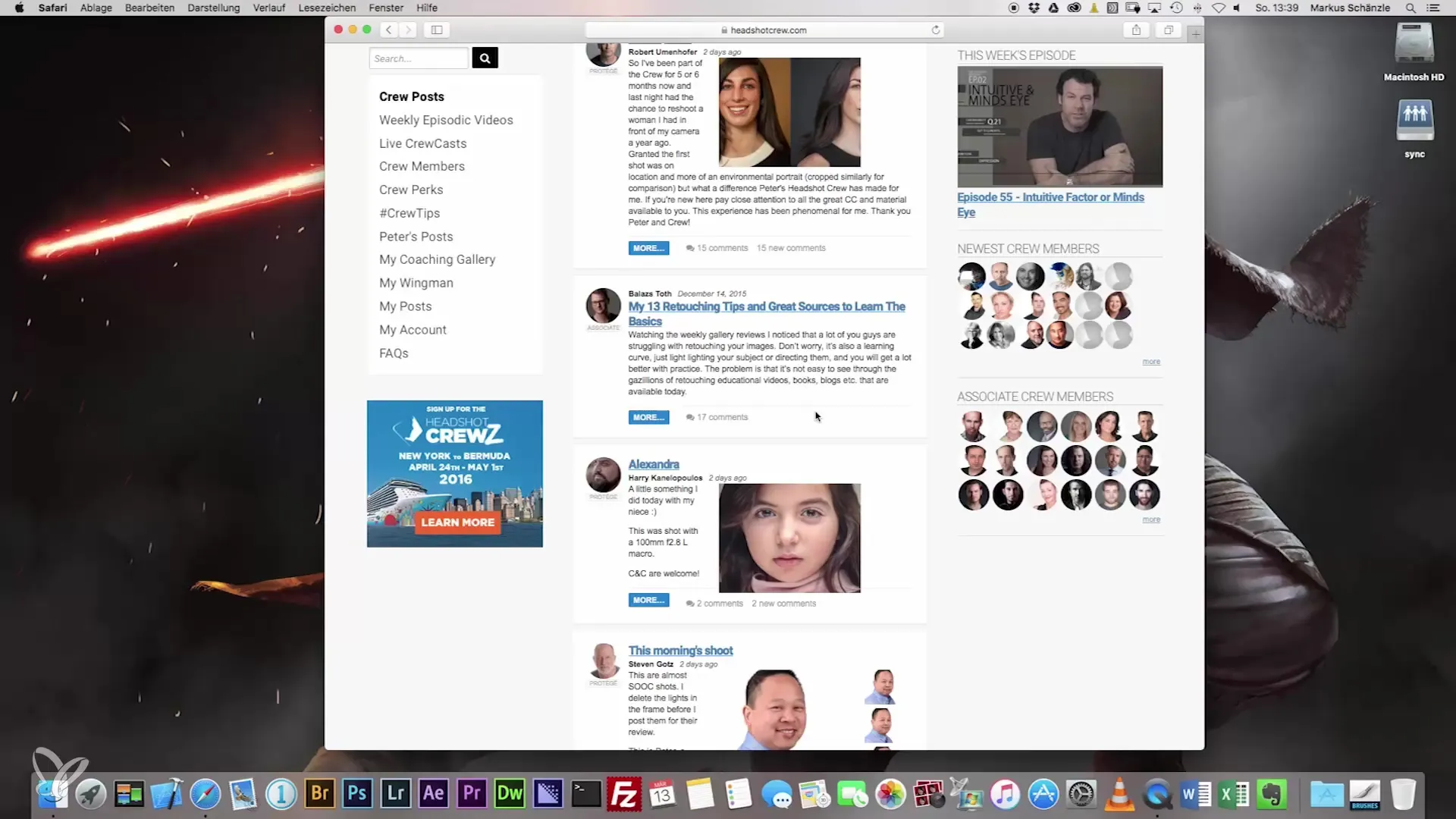Click the headshotcrew.com address bar
Image resolution: width=1456 pixels, height=819 pixels.
[x=763, y=30]
